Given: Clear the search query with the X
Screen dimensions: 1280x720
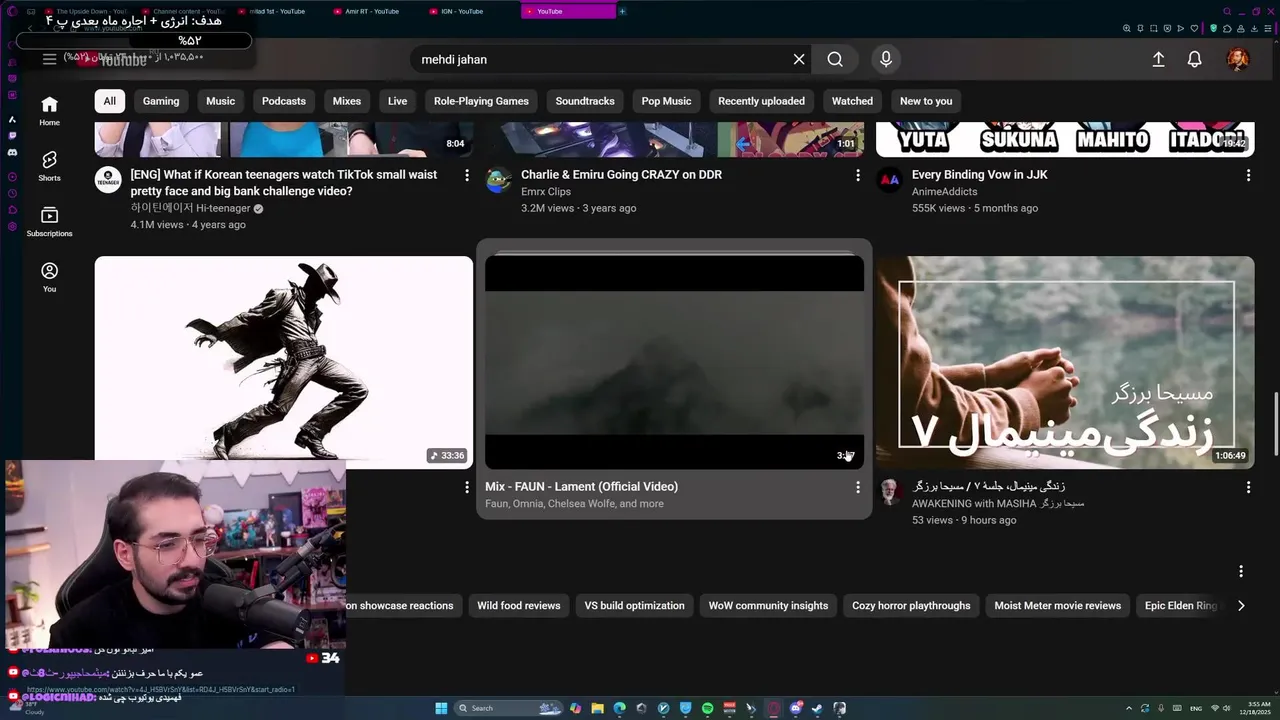Looking at the screenshot, I should pos(799,59).
